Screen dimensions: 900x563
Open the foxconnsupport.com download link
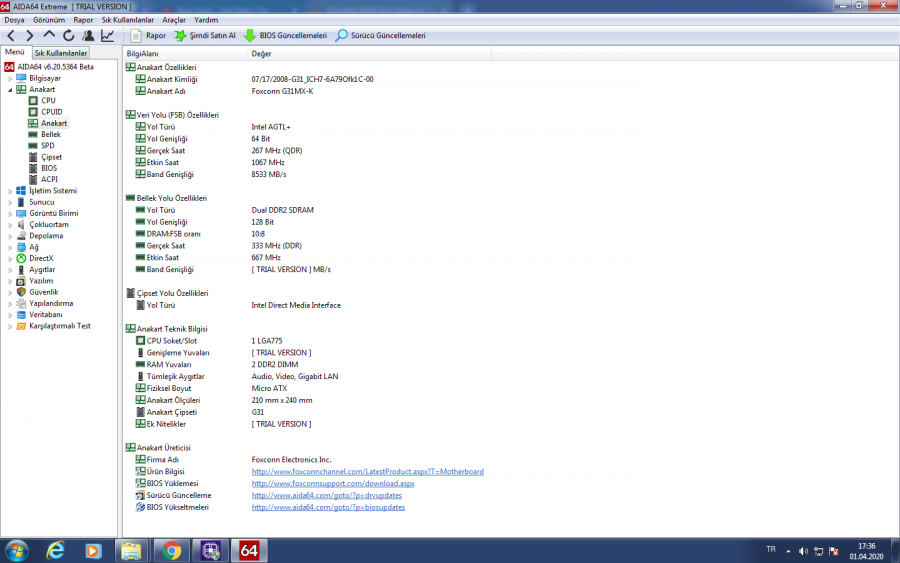point(333,484)
